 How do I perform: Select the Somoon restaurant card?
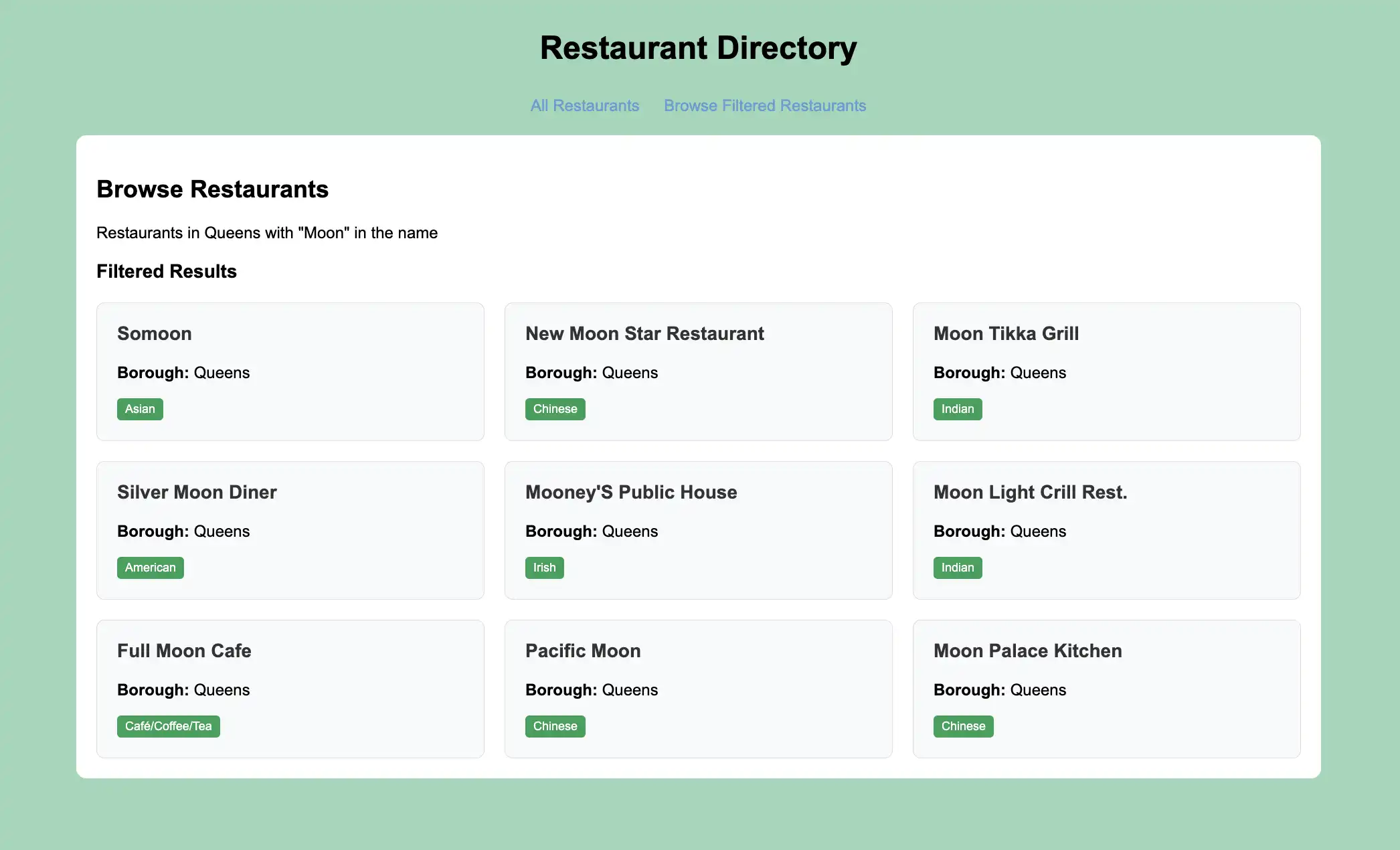click(290, 372)
